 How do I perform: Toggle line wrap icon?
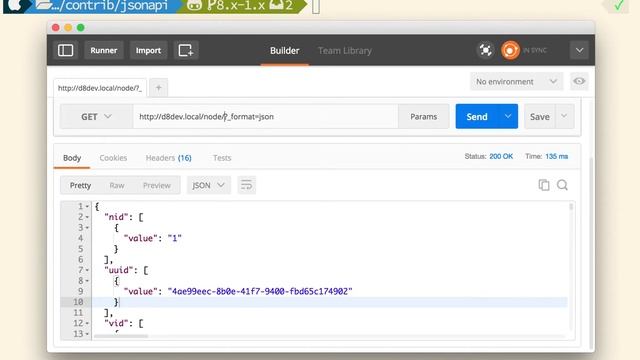[x=246, y=185]
